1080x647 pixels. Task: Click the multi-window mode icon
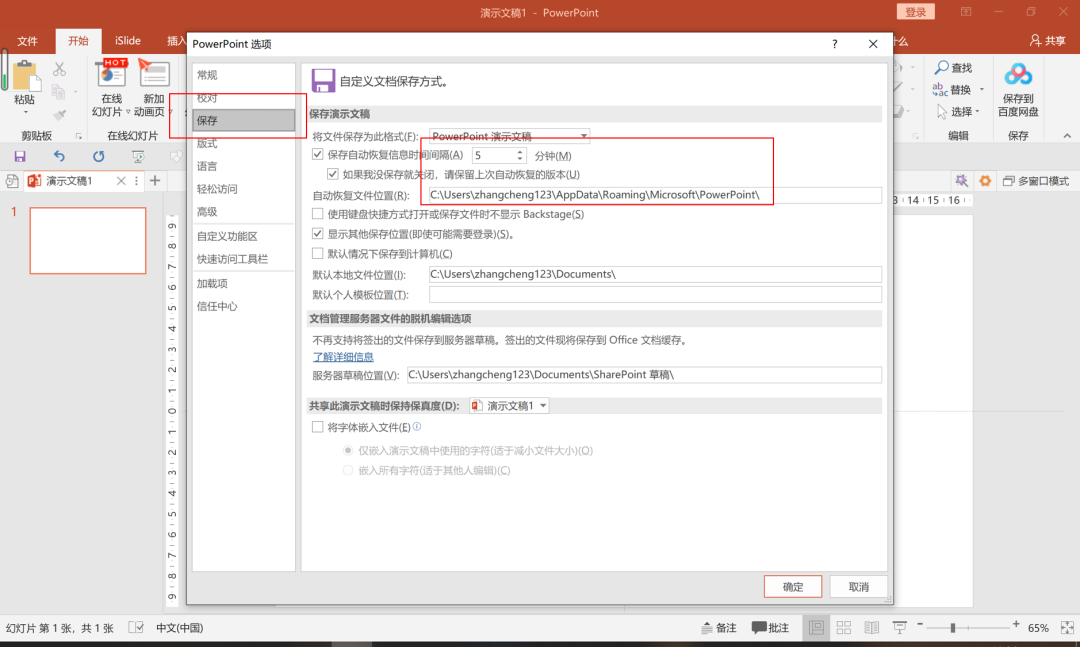coord(1008,181)
